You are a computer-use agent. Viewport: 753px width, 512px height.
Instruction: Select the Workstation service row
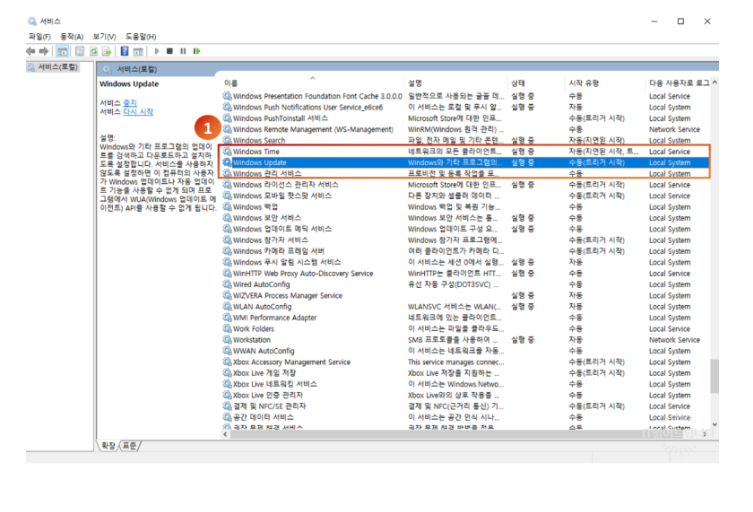465,340
